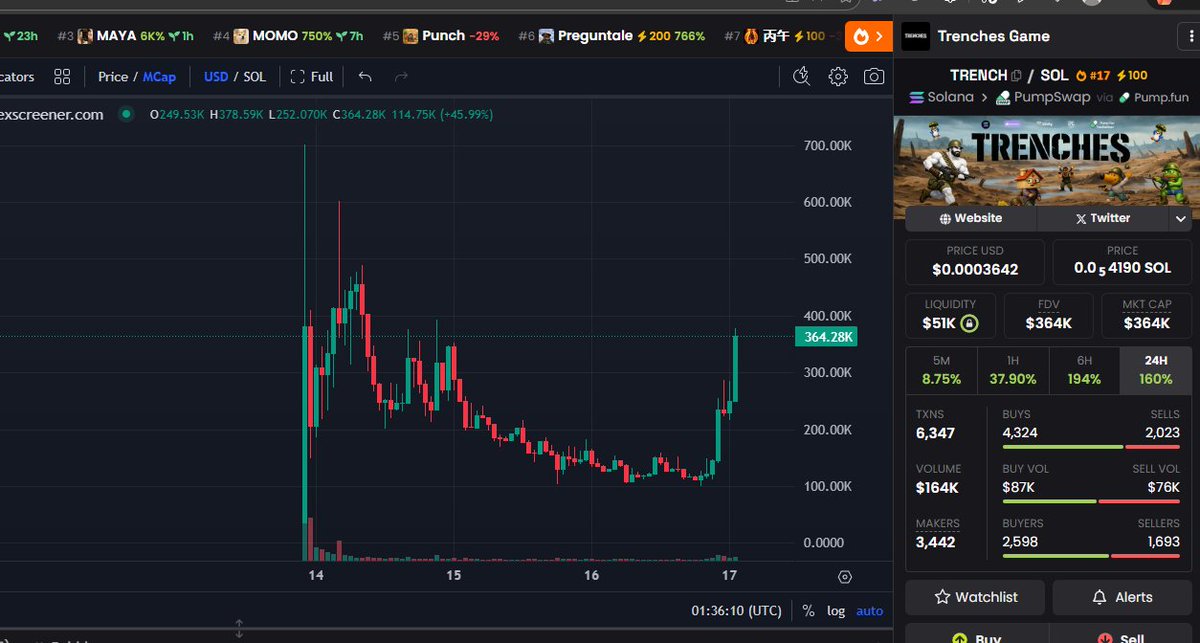Click the Pump.fun link
This screenshot has width=1200, height=643.
point(1154,97)
